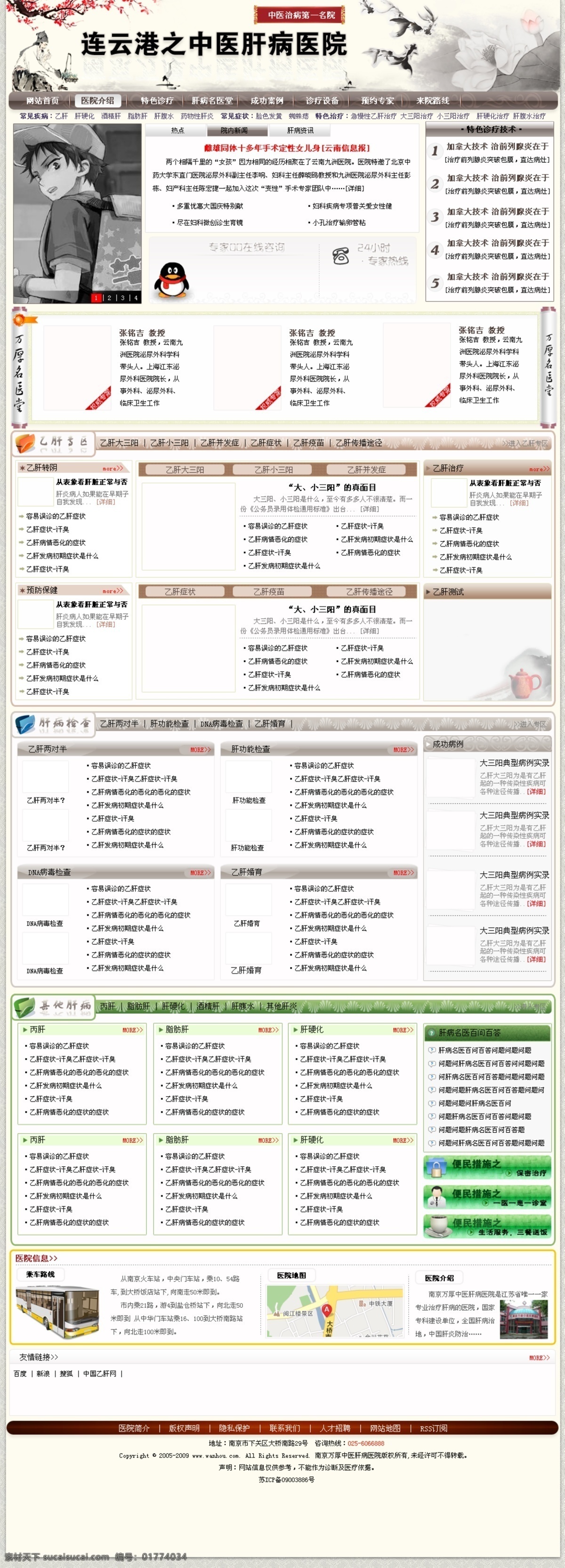Click MORE next to the 乙肝婚育 heading
This screenshot has height=1568, width=565.
(404, 873)
